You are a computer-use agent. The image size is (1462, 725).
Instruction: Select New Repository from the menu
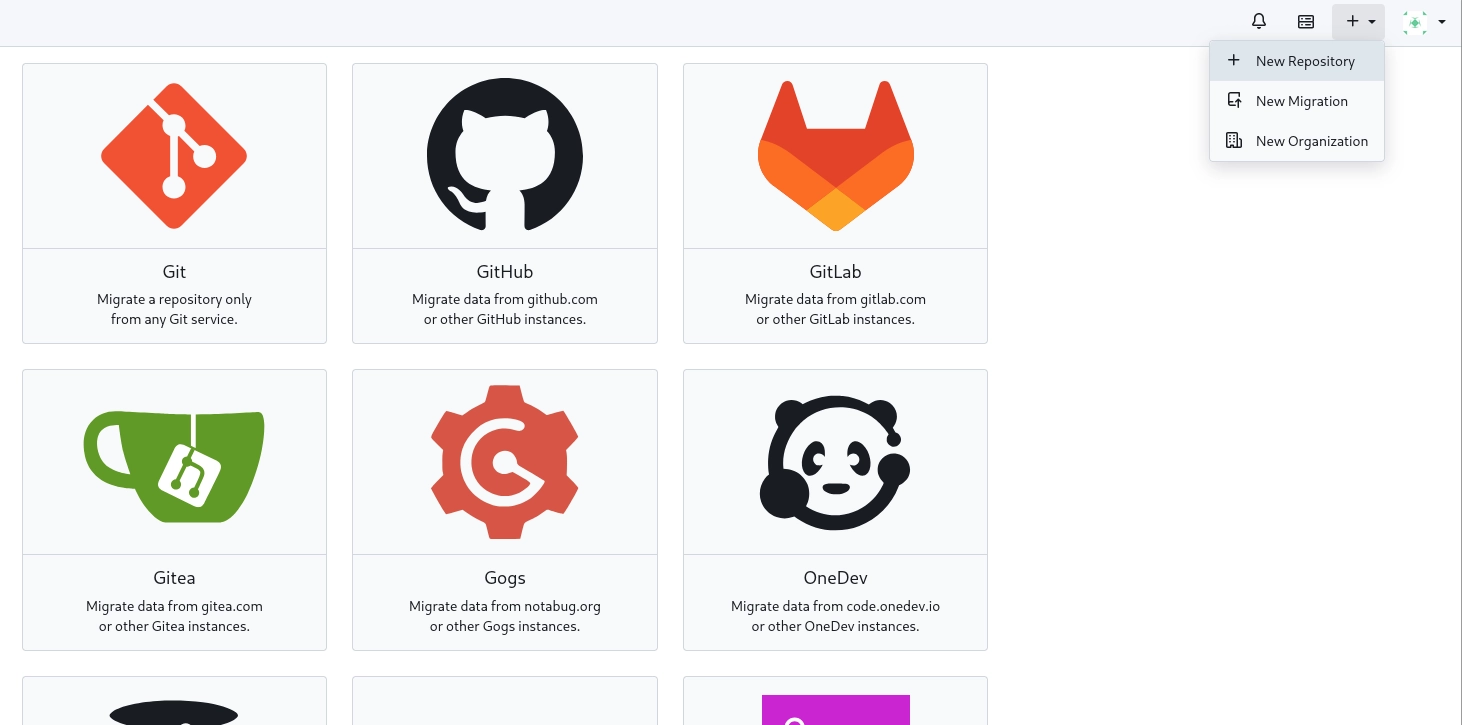click(x=1304, y=61)
